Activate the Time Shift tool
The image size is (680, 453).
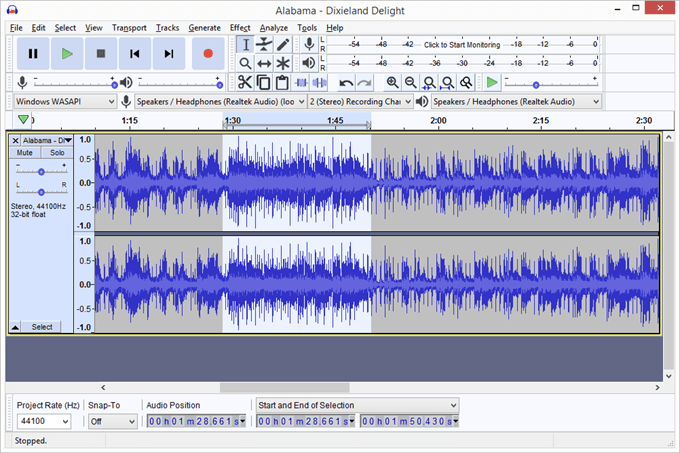click(x=264, y=63)
